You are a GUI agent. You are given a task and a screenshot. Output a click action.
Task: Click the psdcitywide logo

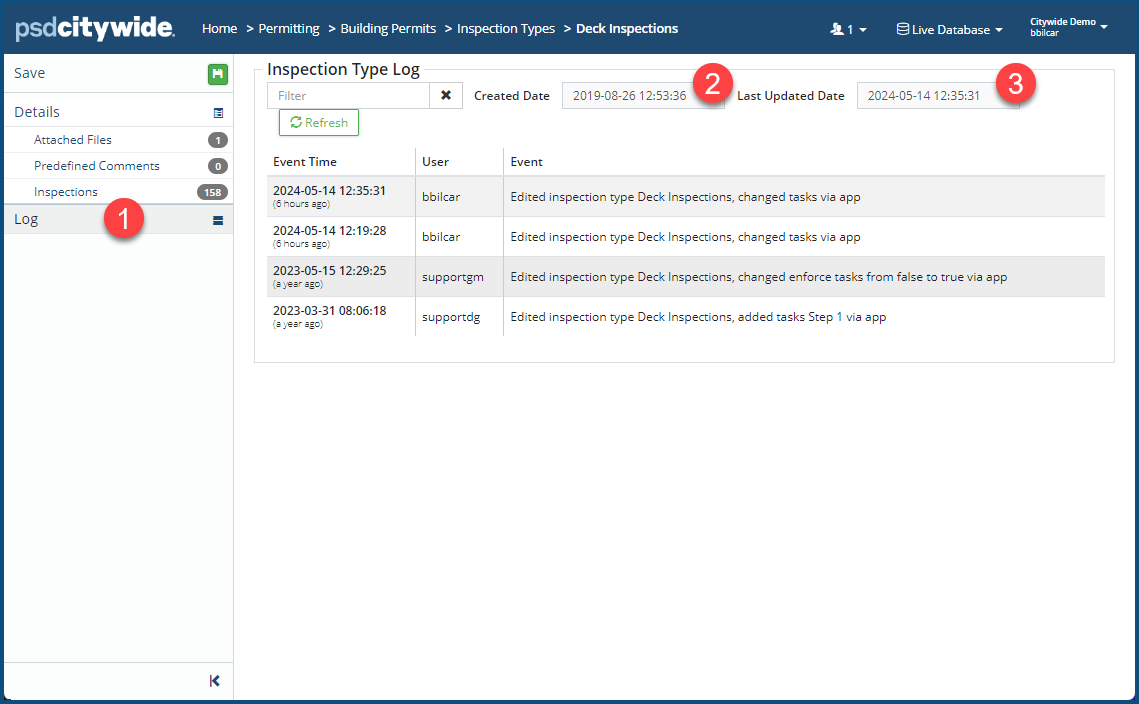95,28
